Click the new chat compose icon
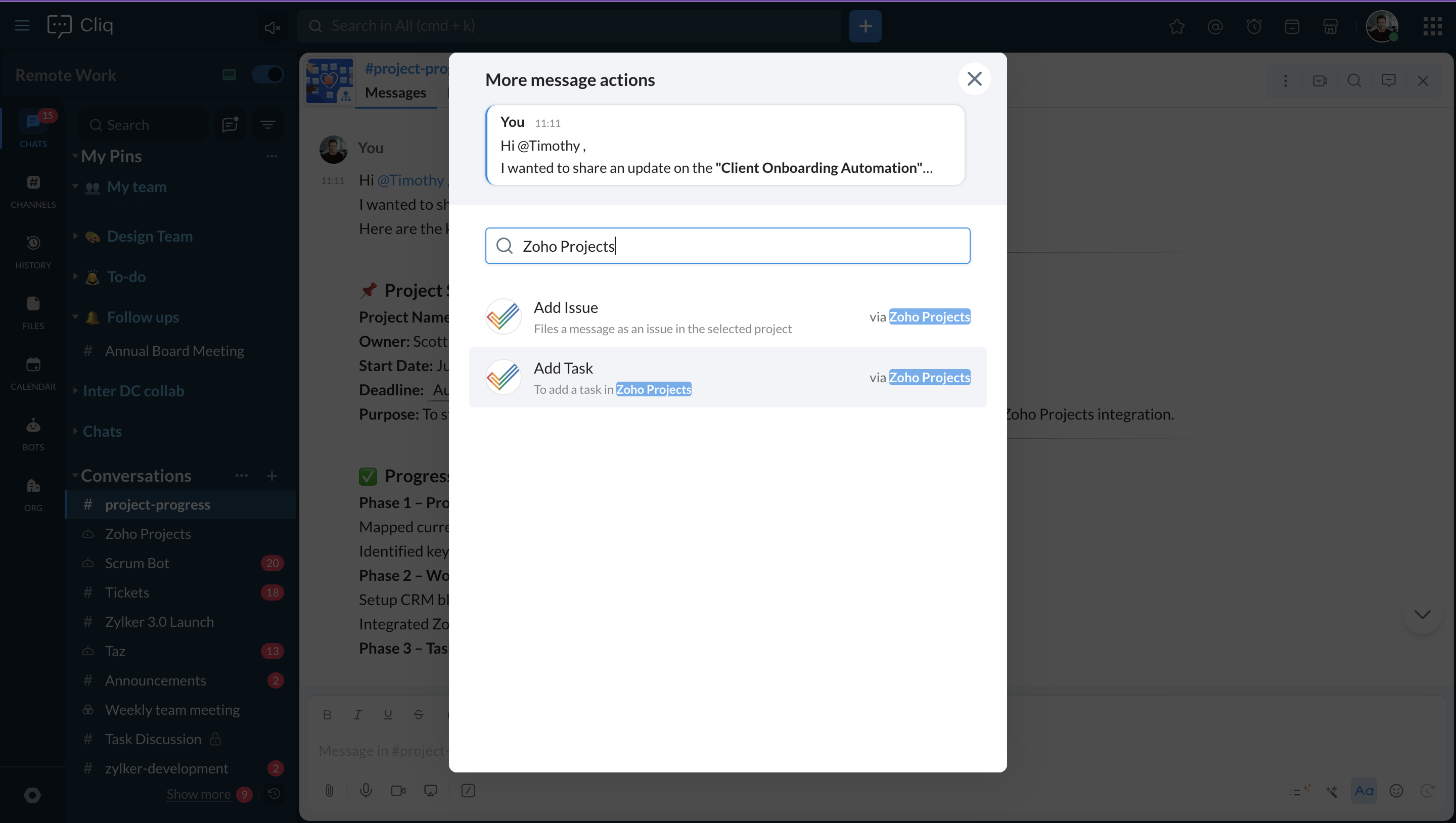The width and height of the screenshot is (1456, 823). (230, 125)
